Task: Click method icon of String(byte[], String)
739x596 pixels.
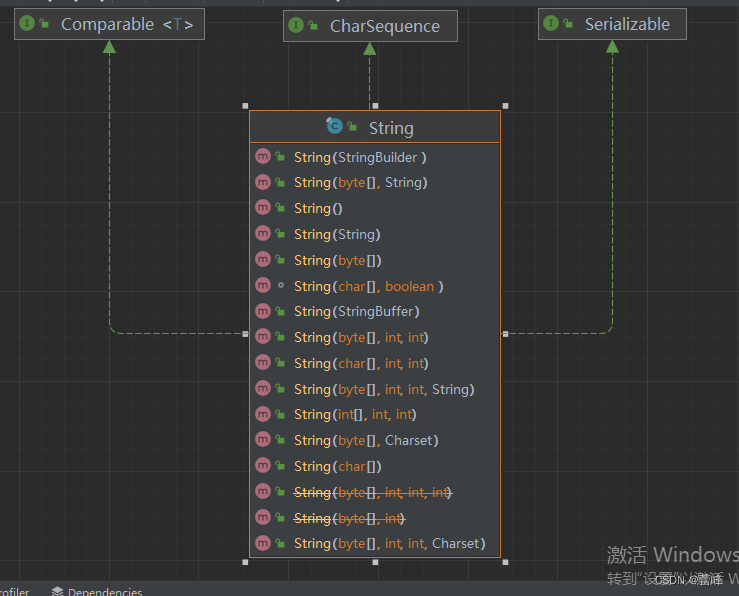Action: coord(263,181)
